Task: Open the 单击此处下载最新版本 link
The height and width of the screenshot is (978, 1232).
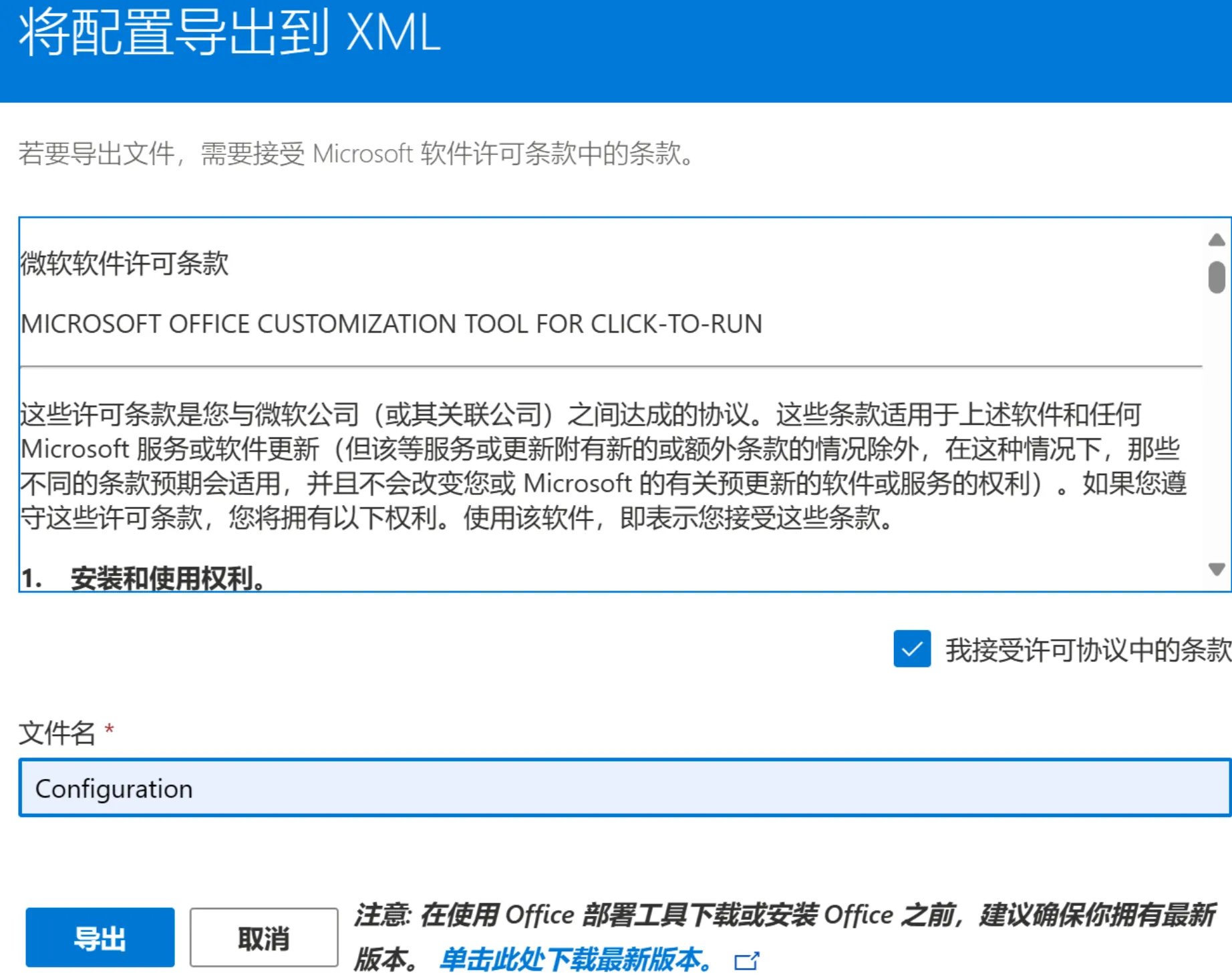Action: 575,960
